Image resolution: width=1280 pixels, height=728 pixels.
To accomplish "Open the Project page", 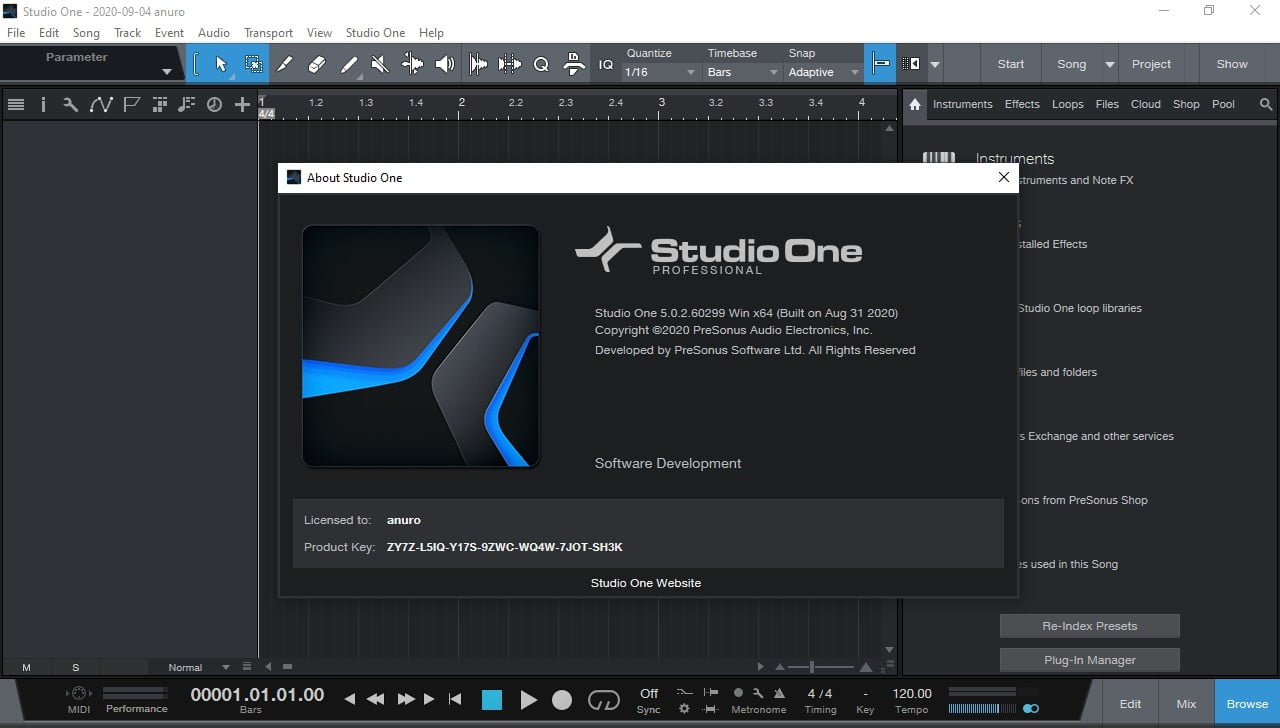I will (x=1151, y=64).
